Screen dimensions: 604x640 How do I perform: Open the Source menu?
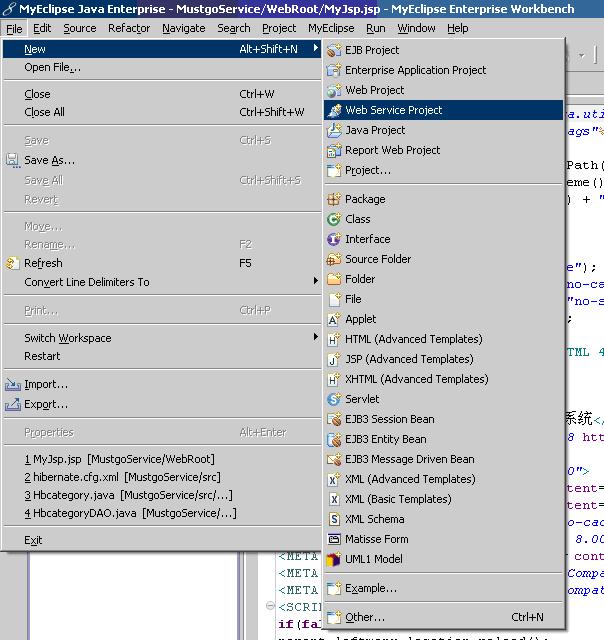point(80,28)
